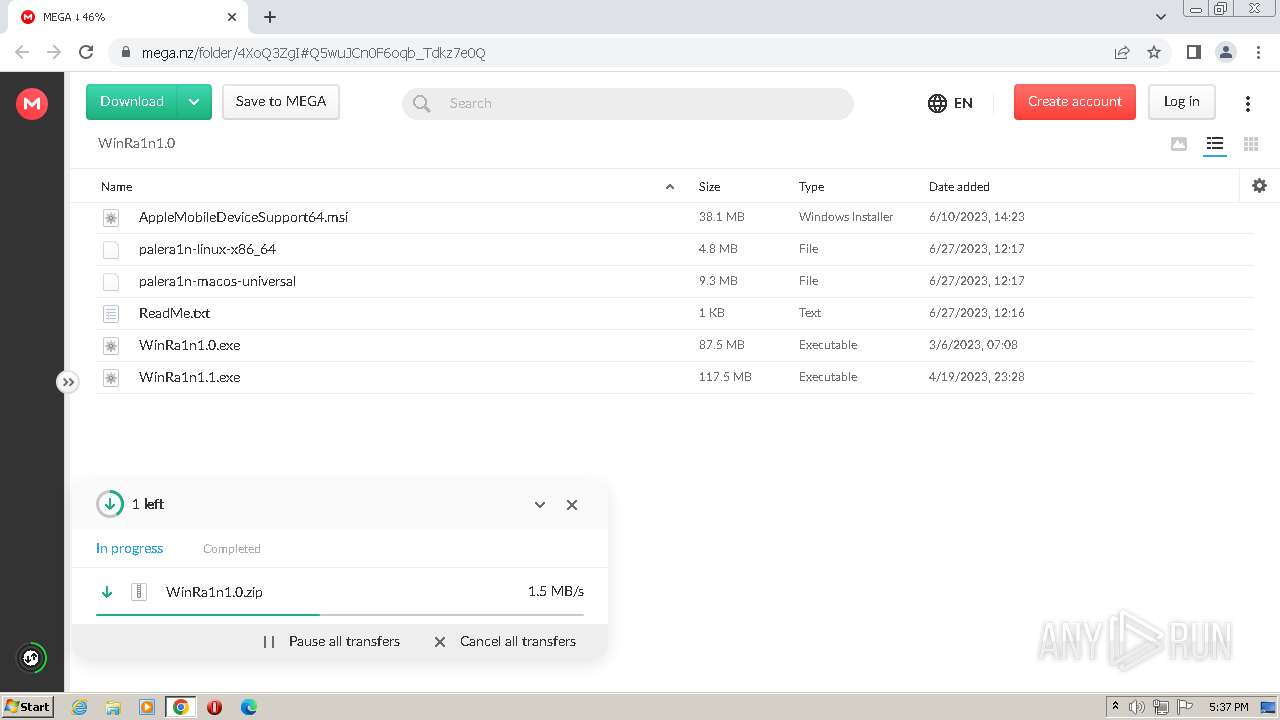The image size is (1280, 720).
Task: Click the Log in button
Action: (x=1182, y=102)
